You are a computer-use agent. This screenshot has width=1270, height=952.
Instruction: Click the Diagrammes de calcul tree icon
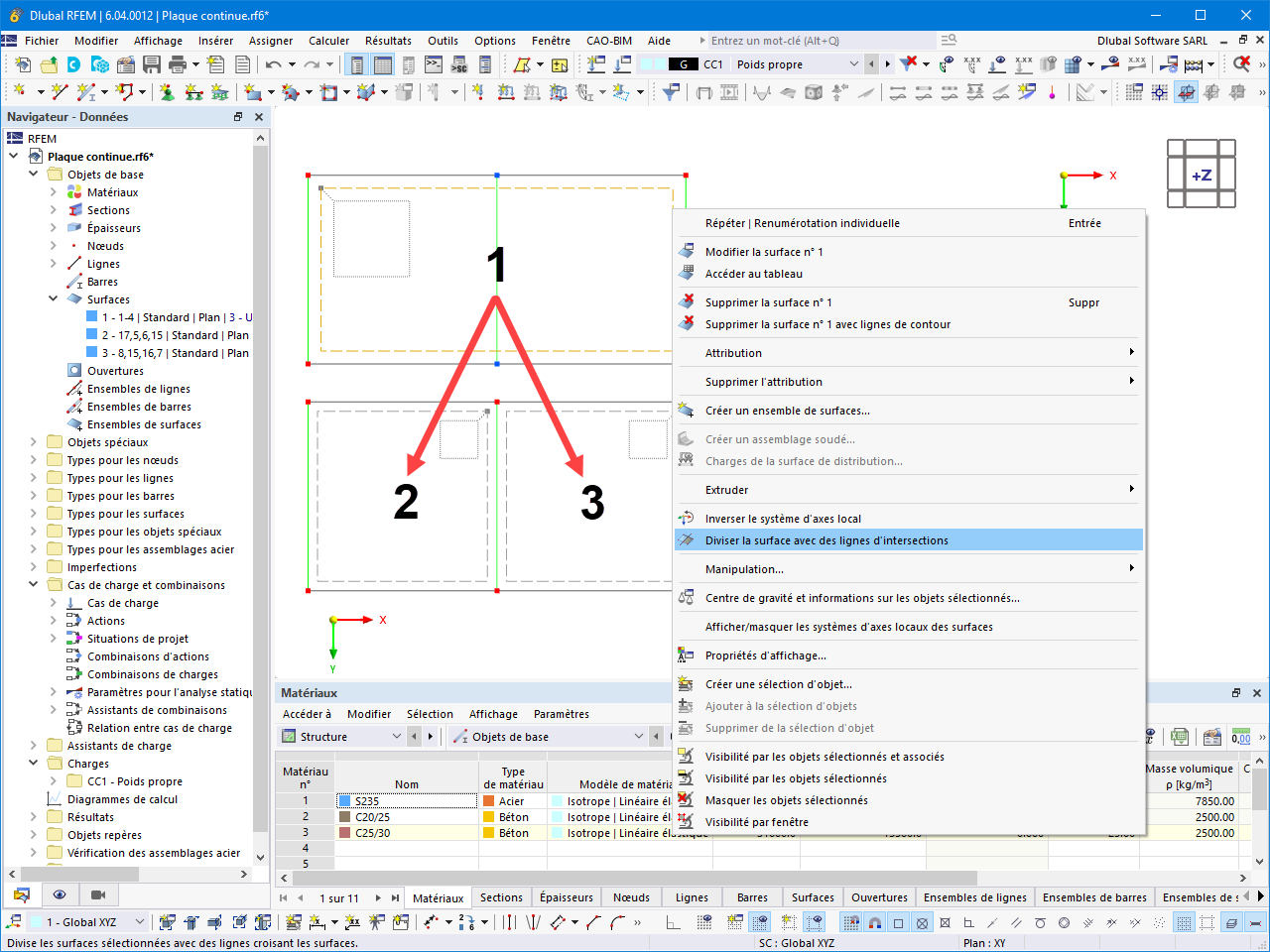click(x=55, y=799)
